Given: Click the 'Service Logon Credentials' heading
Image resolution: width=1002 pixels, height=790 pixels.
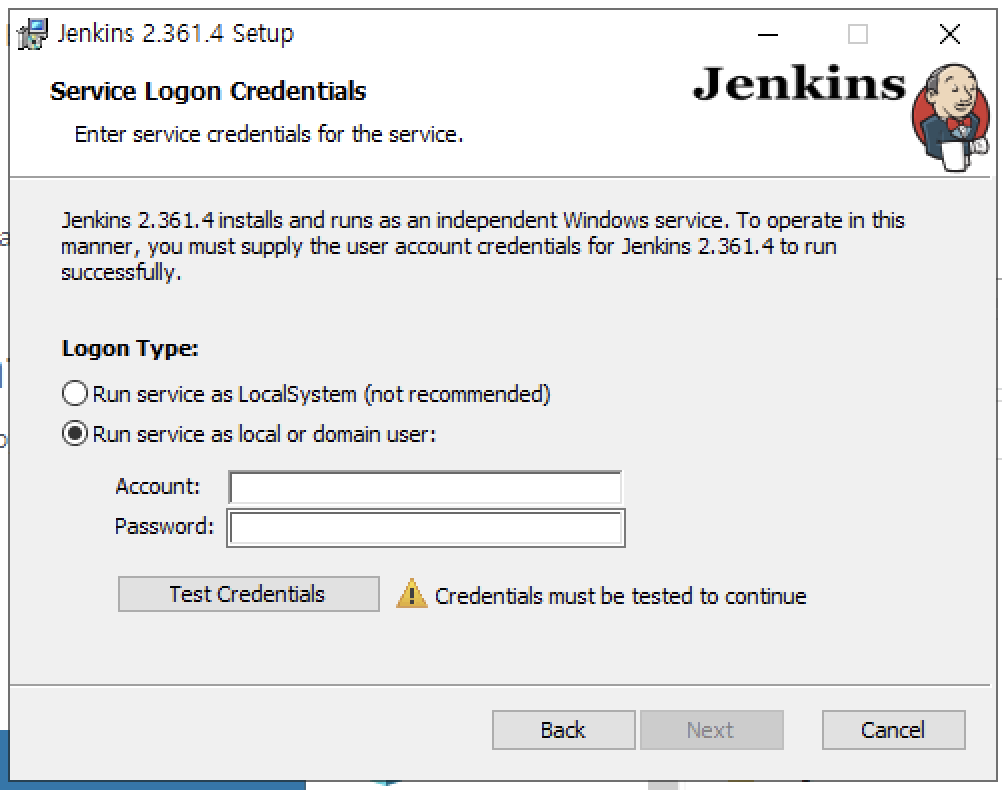Looking at the screenshot, I should pyautogui.click(x=208, y=91).
